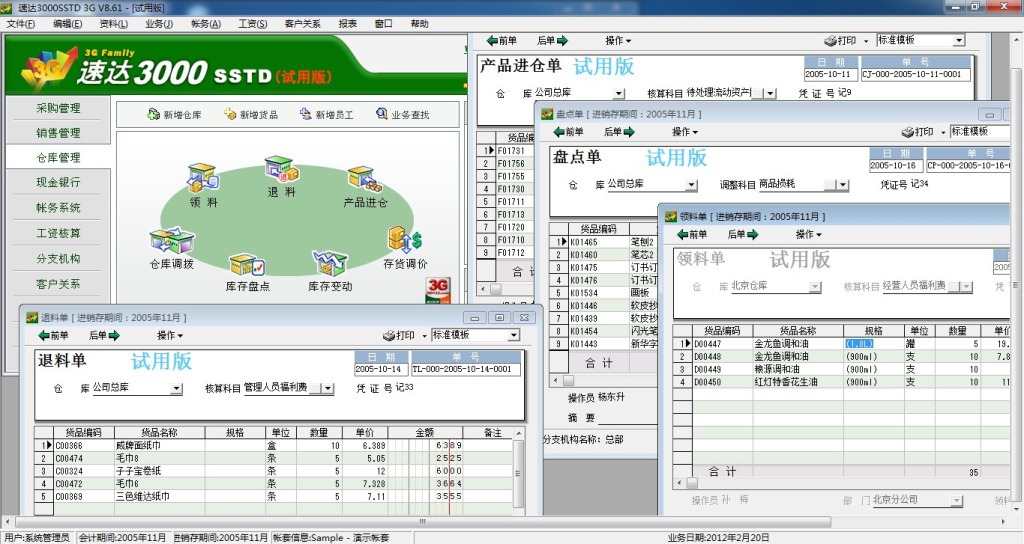The height and width of the screenshot is (544, 1024).
Task: Select row F01731 in 产品进仓单 table
Action: tap(506, 151)
